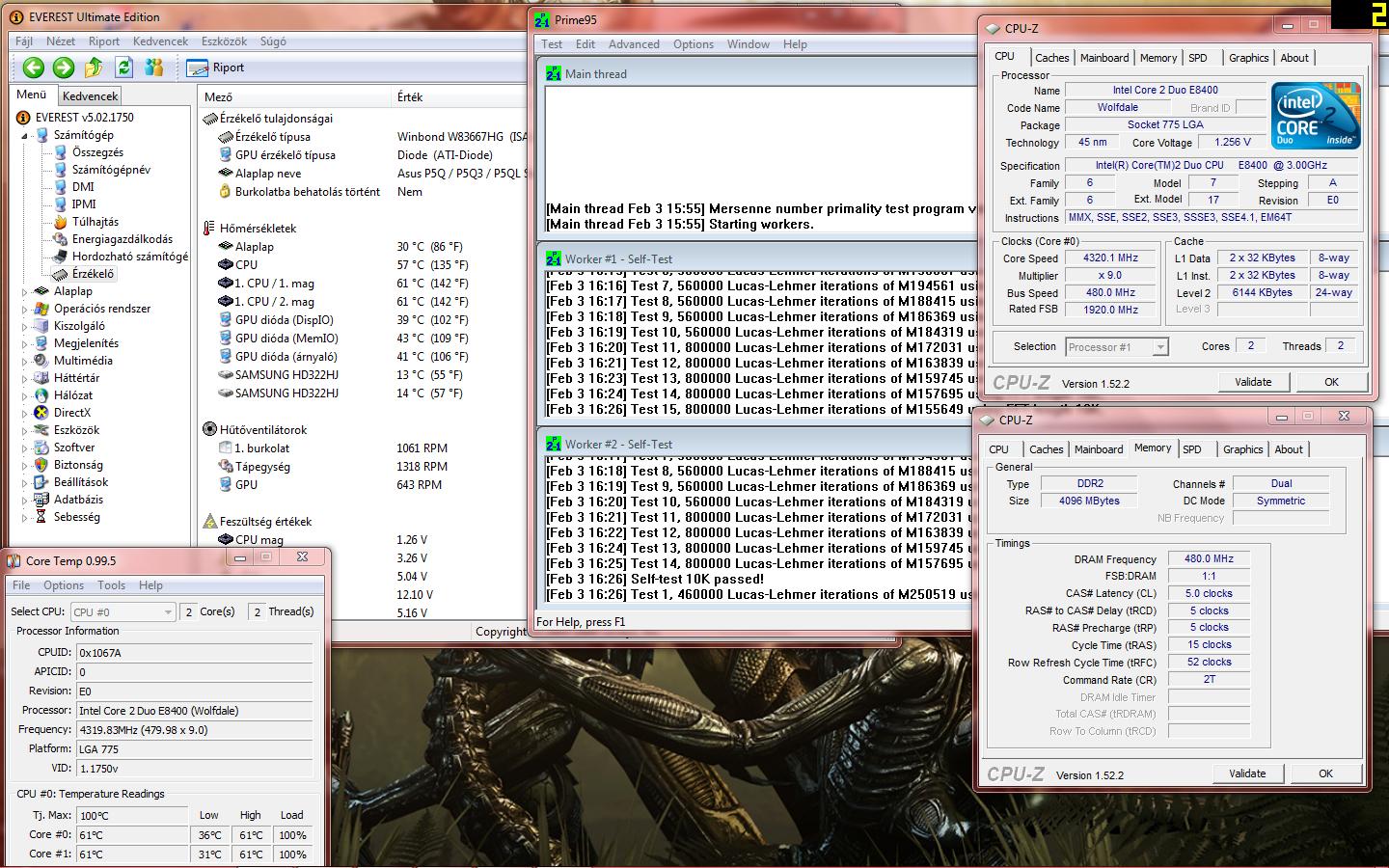Select the DMI tree item
This screenshot has height=868, width=1389.
(x=83, y=187)
